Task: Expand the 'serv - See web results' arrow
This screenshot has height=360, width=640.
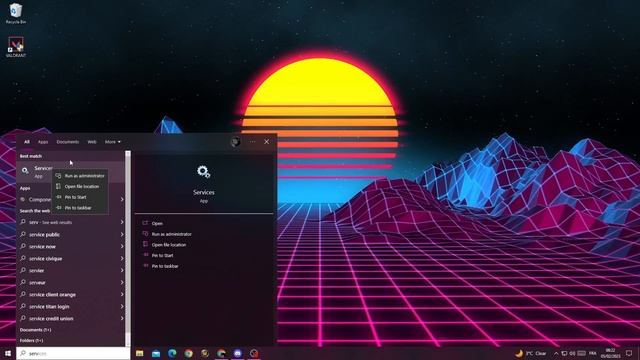Action: click(122, 222)
